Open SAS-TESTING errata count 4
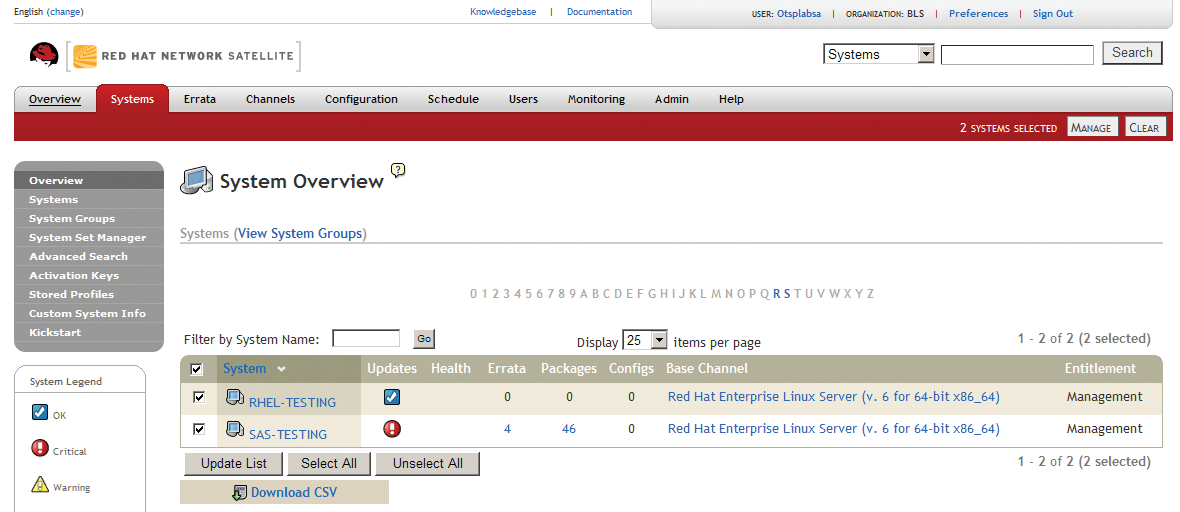Screen dimensions: 1180x512 coord(507,428)
